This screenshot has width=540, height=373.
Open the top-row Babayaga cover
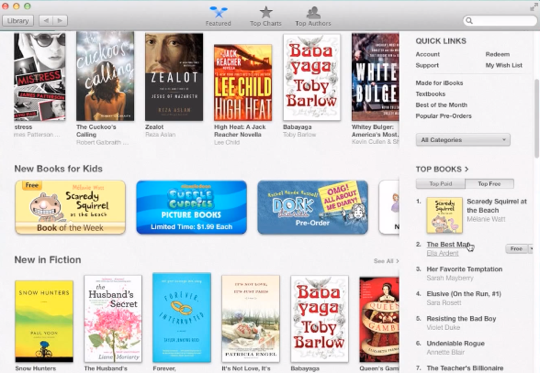[312, 77]
